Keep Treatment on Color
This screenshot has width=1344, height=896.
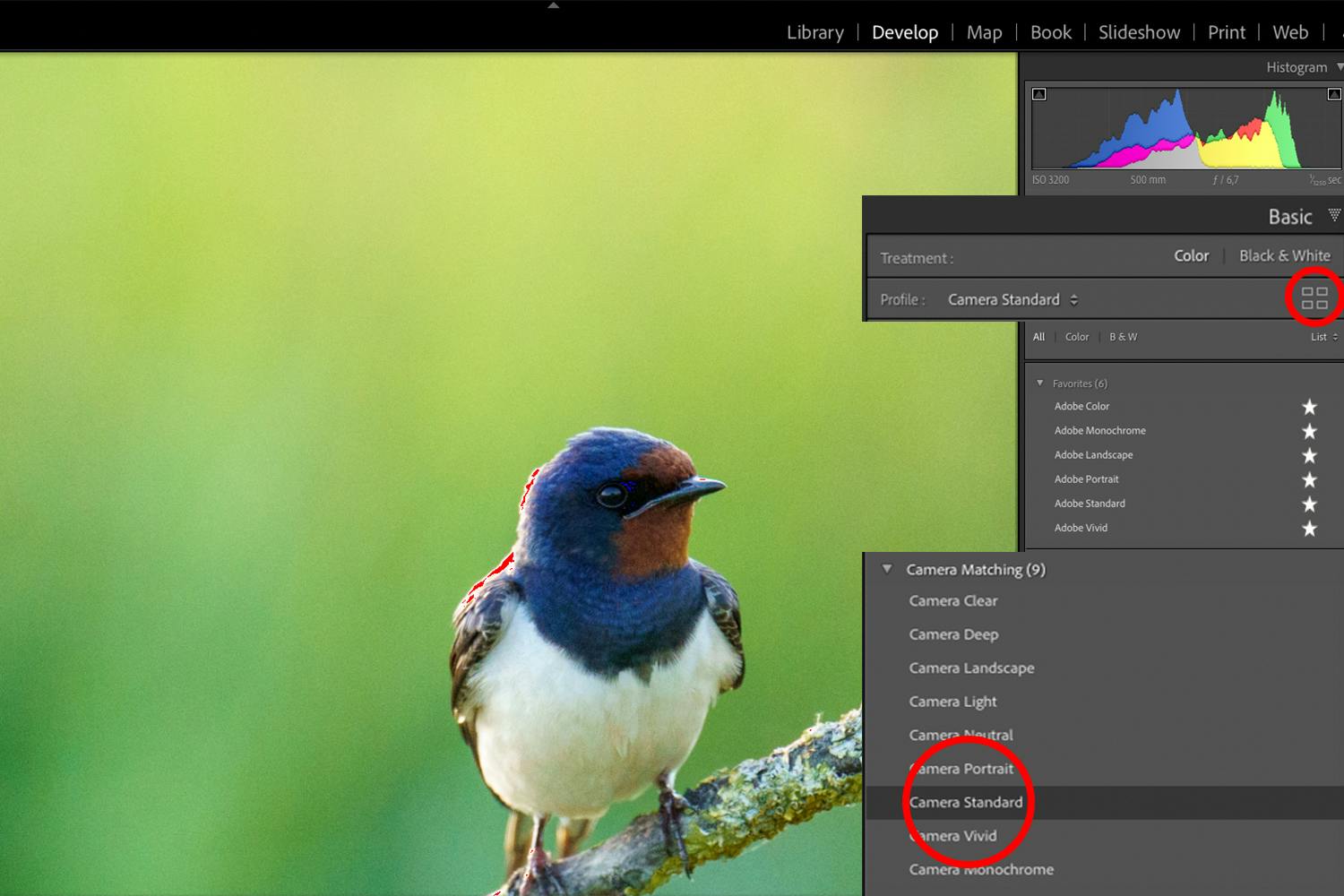pyautogui.click(x=1192, y=255)
